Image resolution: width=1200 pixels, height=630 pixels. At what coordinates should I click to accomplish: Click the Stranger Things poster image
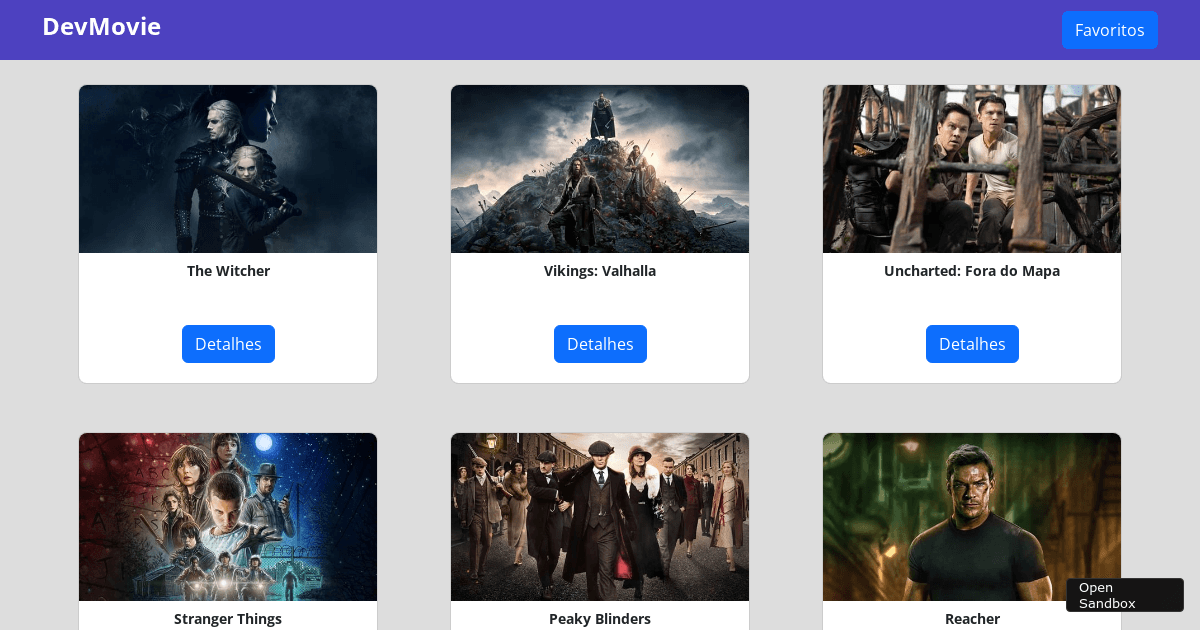click(x=228, y=517)
